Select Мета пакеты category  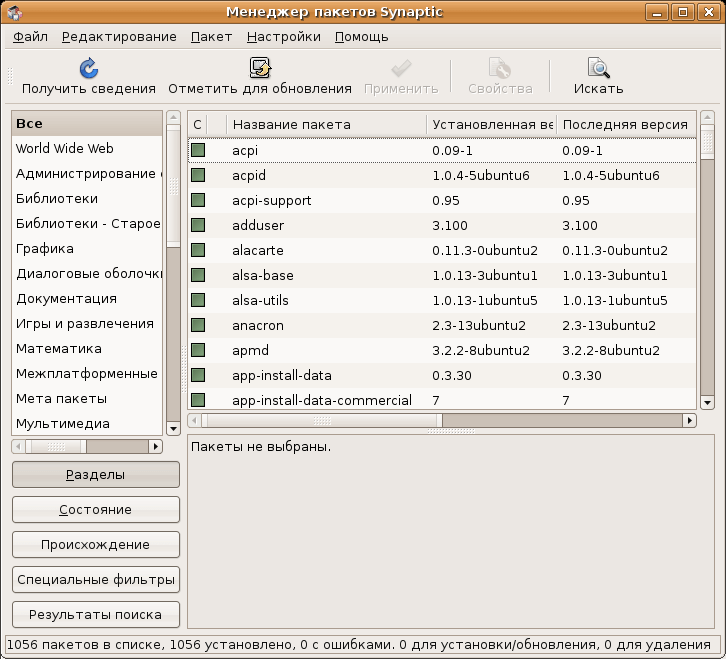pyautogui.click(x=87, y=399)
